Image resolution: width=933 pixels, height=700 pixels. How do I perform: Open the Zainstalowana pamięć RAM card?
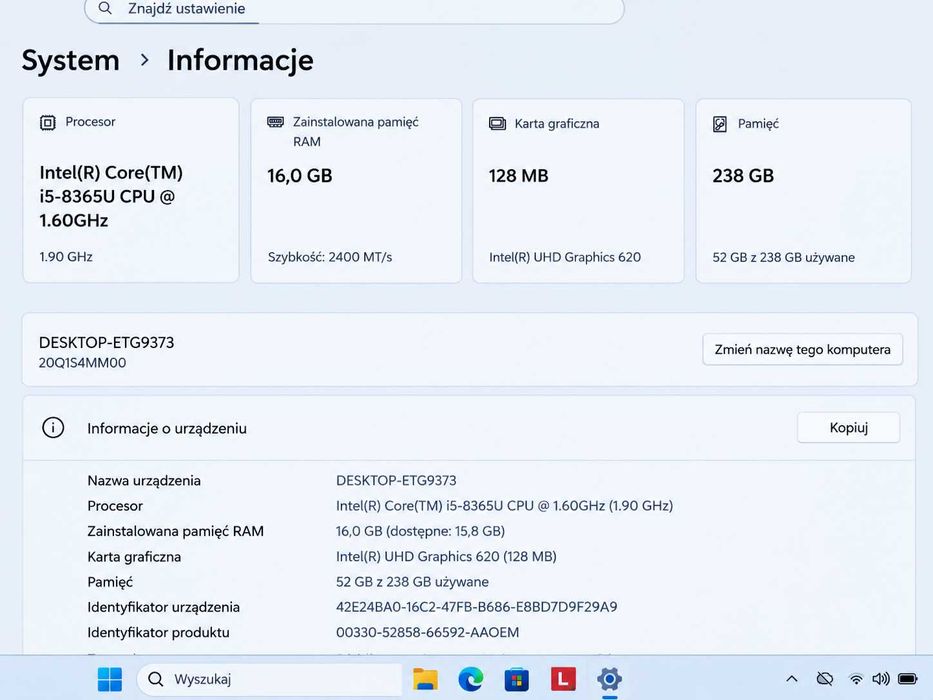tap(356, 190)
